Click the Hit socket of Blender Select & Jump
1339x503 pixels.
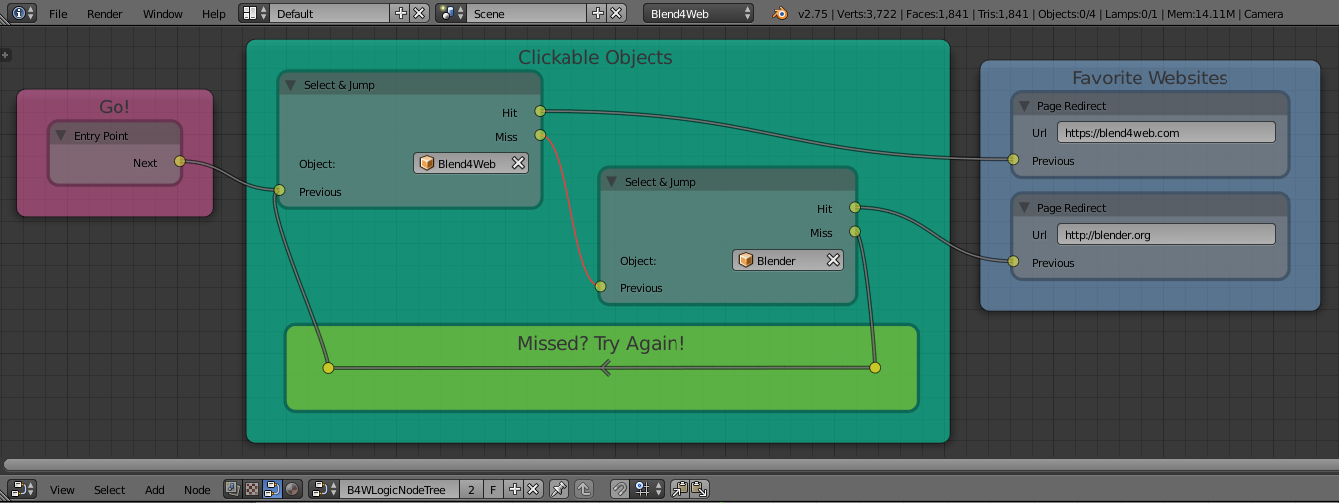855,207
